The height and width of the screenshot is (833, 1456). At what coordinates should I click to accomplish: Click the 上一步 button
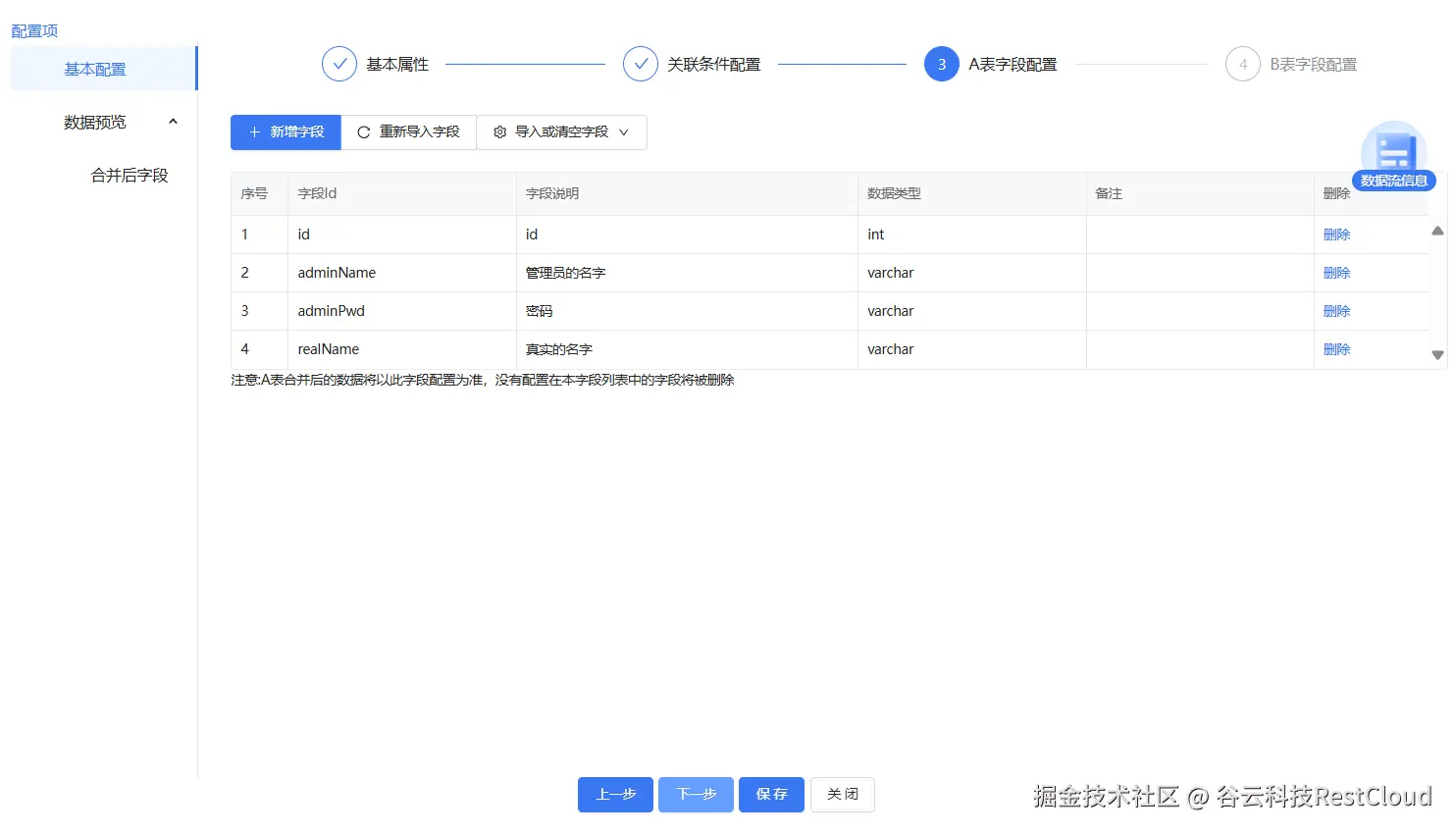tap(615, 795)
